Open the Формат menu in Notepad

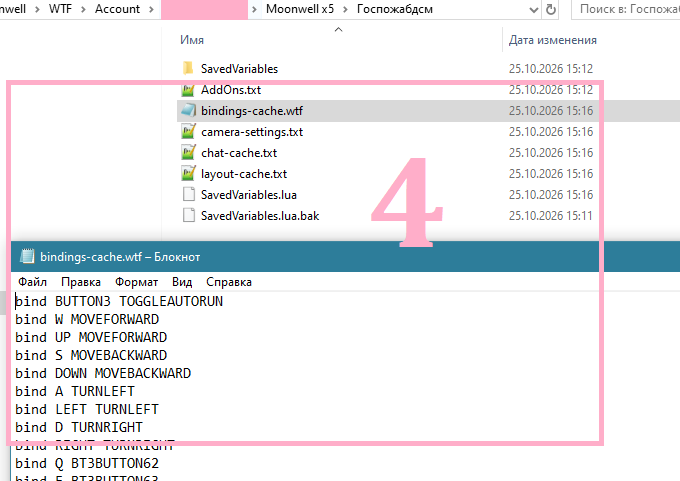pos(136,282)
